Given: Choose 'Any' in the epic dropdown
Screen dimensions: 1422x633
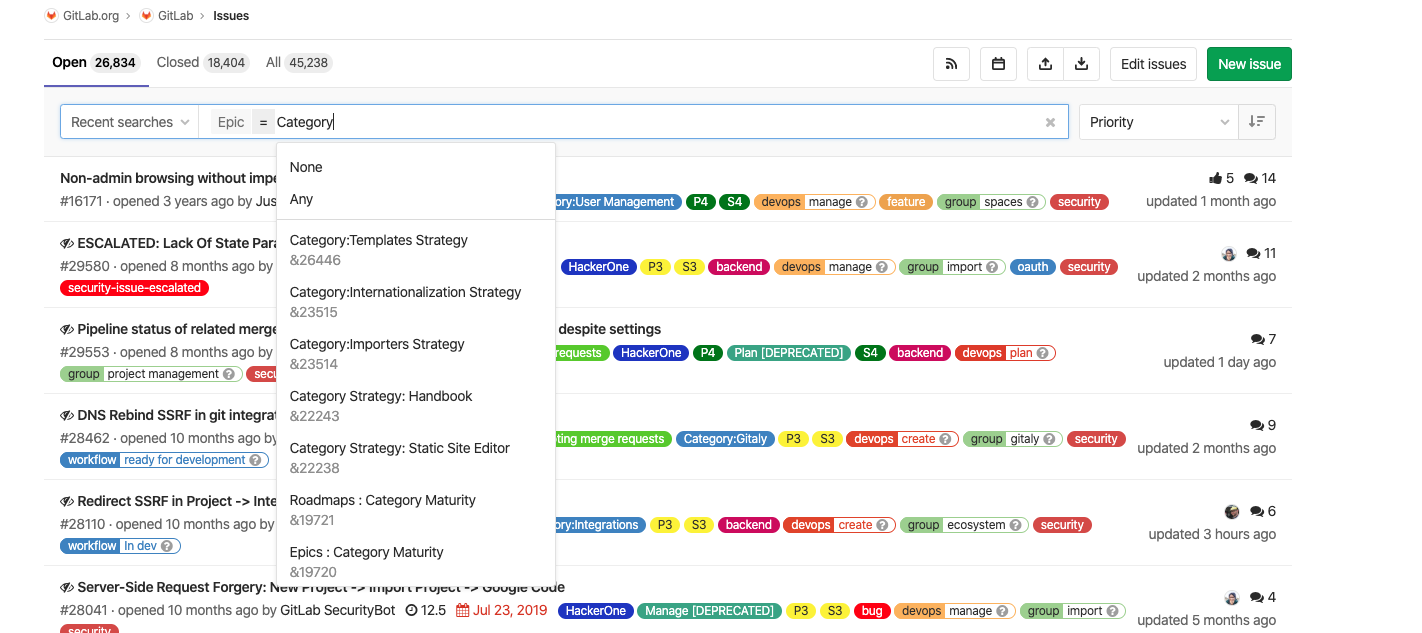Looking at the screenshot, I should tap(301, 199).
